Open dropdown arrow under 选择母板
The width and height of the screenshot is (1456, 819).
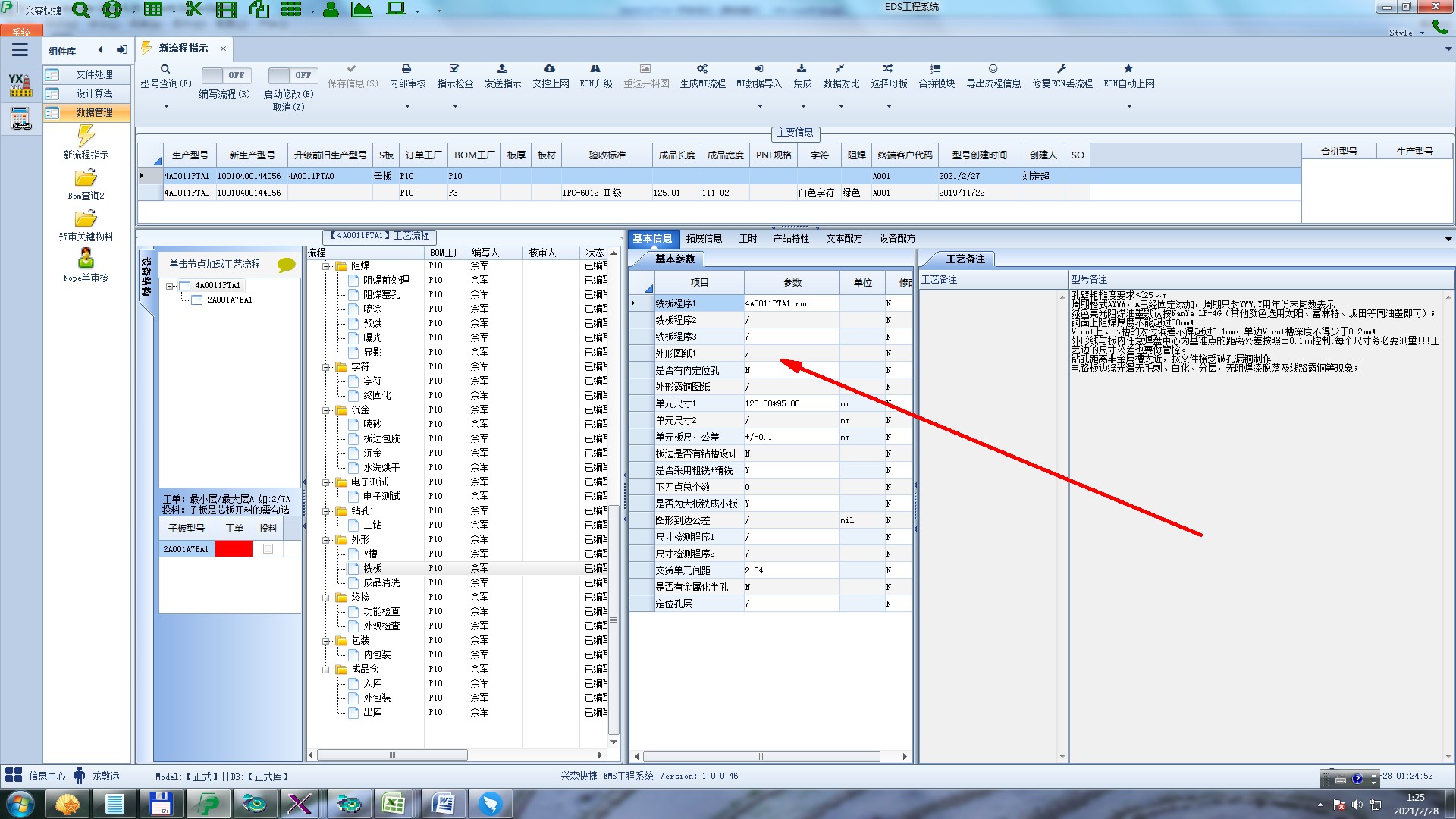point(889,106)
